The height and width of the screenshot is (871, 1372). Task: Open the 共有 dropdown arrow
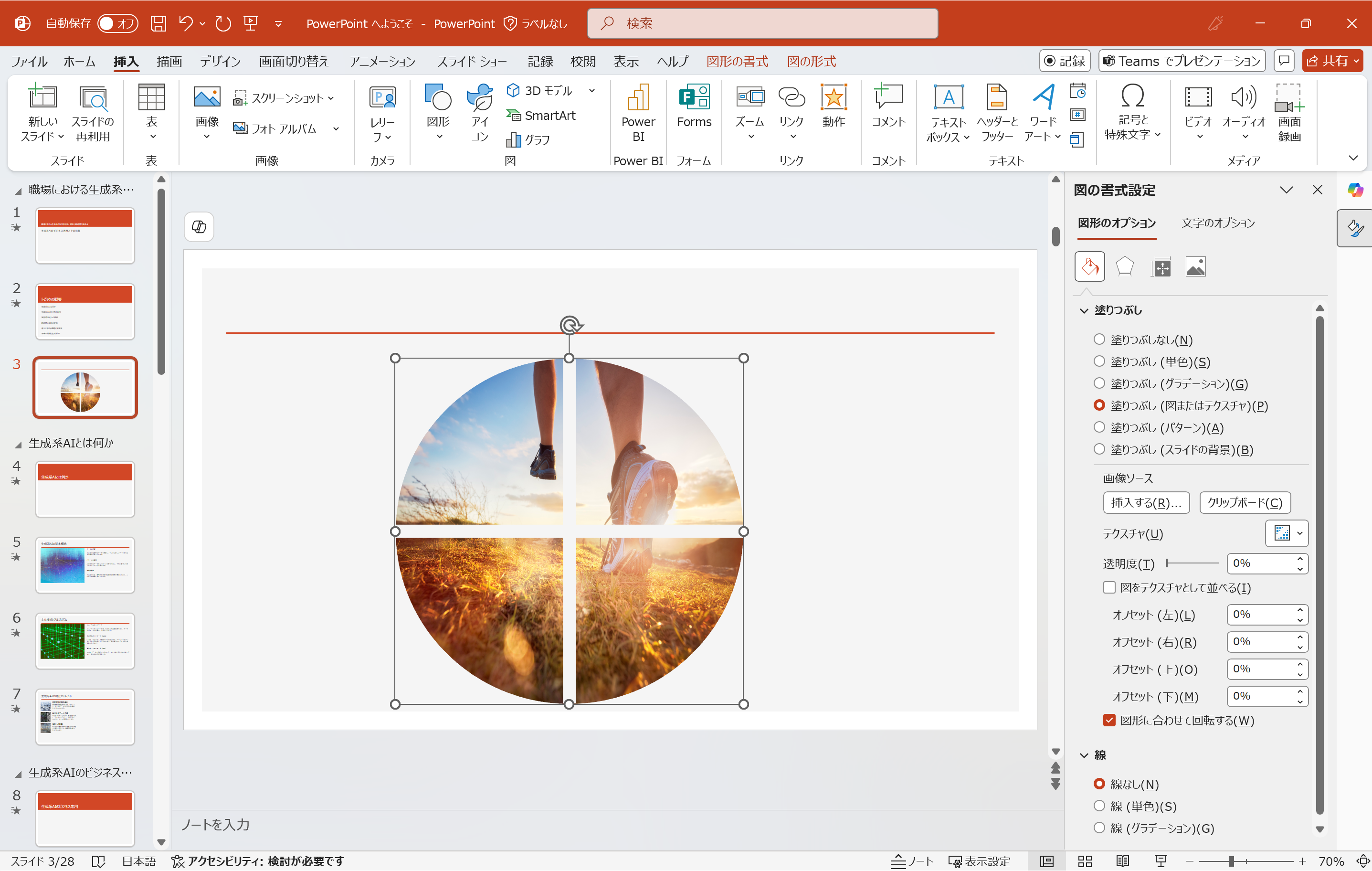coord(1357,62)
